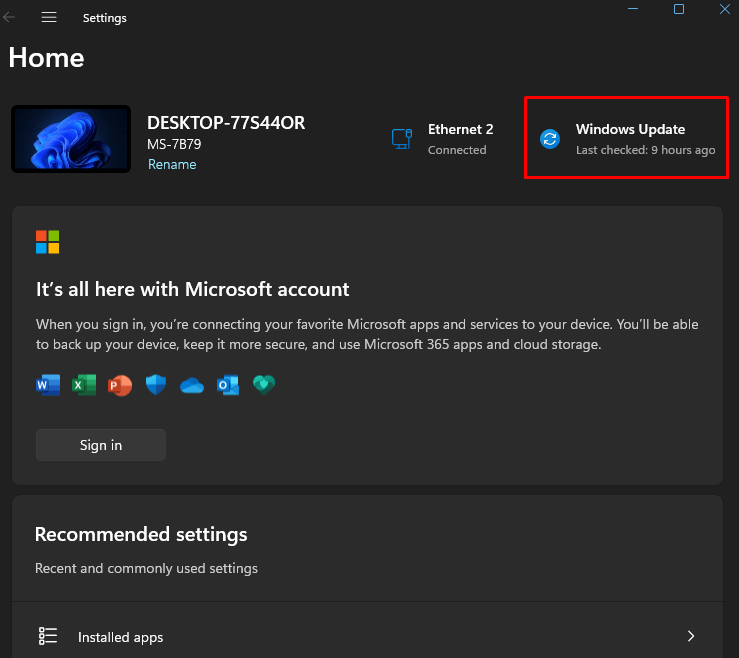The image size is (739, 658).
Task: Click the Installed apps list icon
Action: (x=48, y=636)
